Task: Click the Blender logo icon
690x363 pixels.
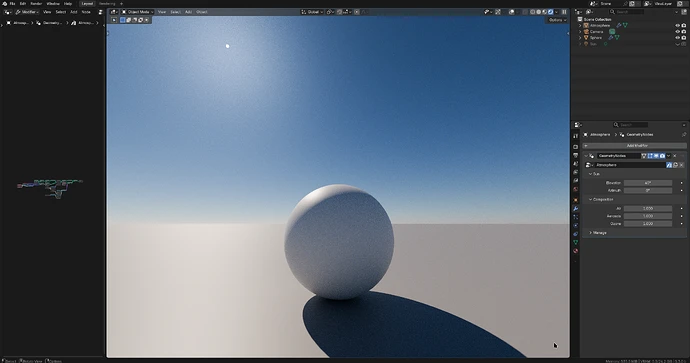Action: 4,4
